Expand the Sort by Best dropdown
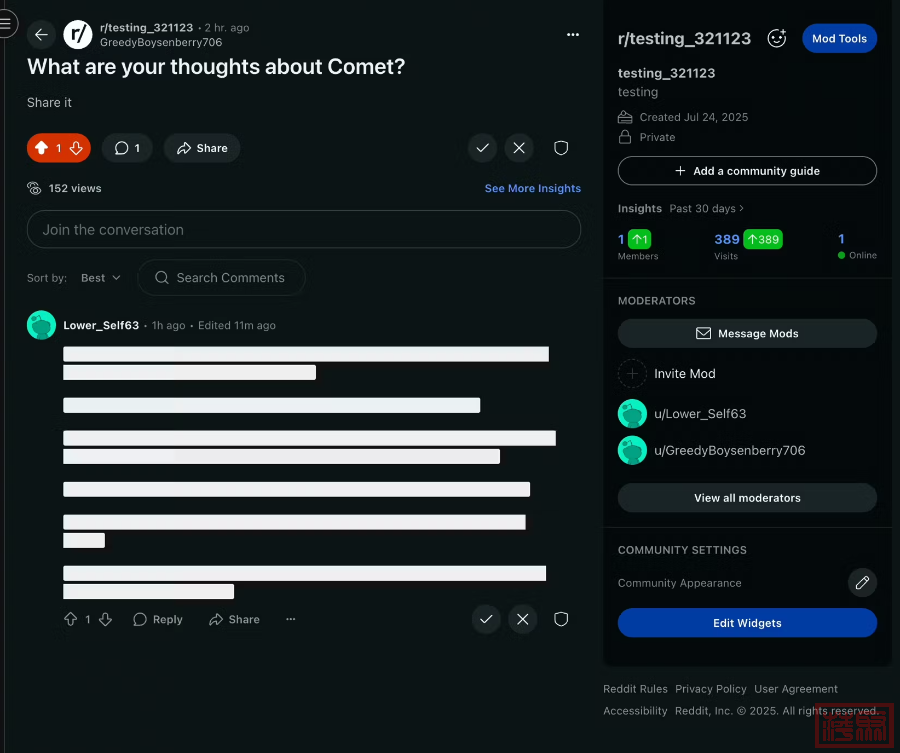The height and width of the screenshot is (753, 900). pos(100,278)
